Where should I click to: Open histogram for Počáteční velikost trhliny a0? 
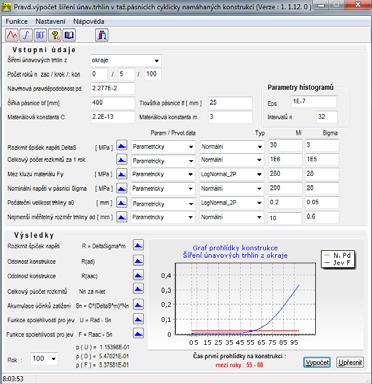coord(122,203)
